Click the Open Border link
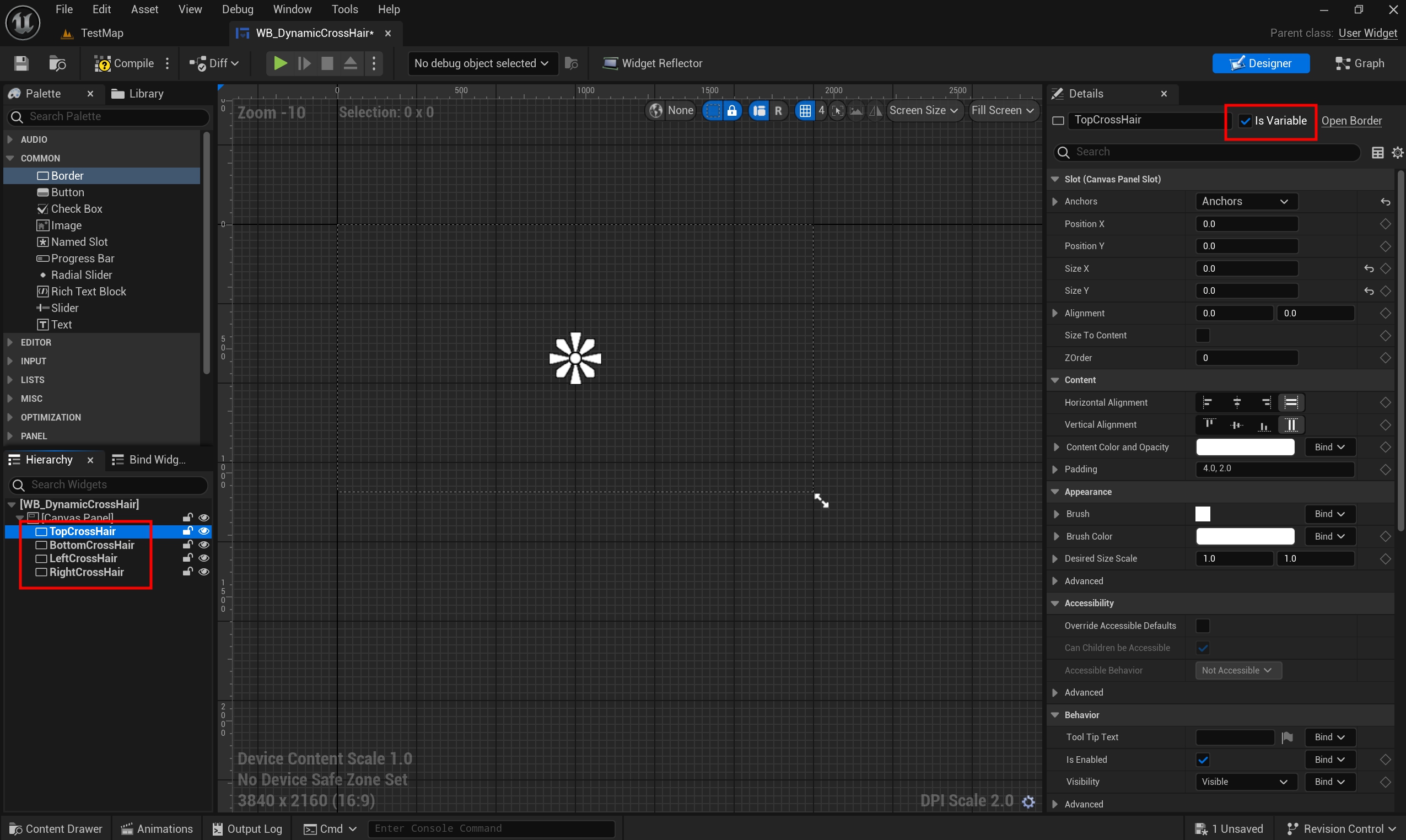 click(1351, 121)
